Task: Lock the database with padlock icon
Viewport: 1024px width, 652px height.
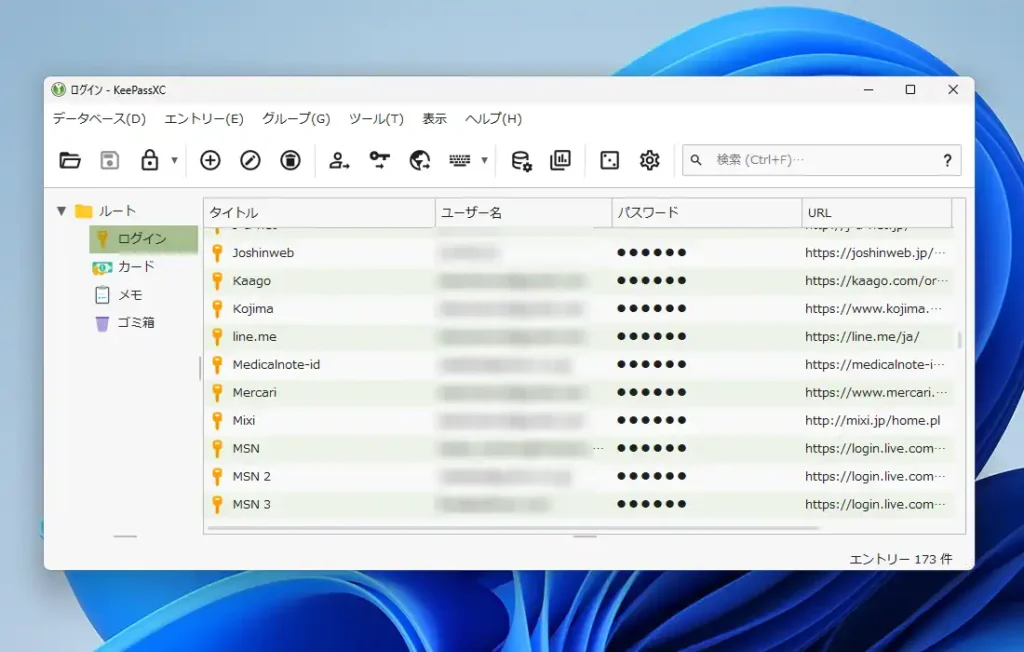Action: (x=150, y=160)
